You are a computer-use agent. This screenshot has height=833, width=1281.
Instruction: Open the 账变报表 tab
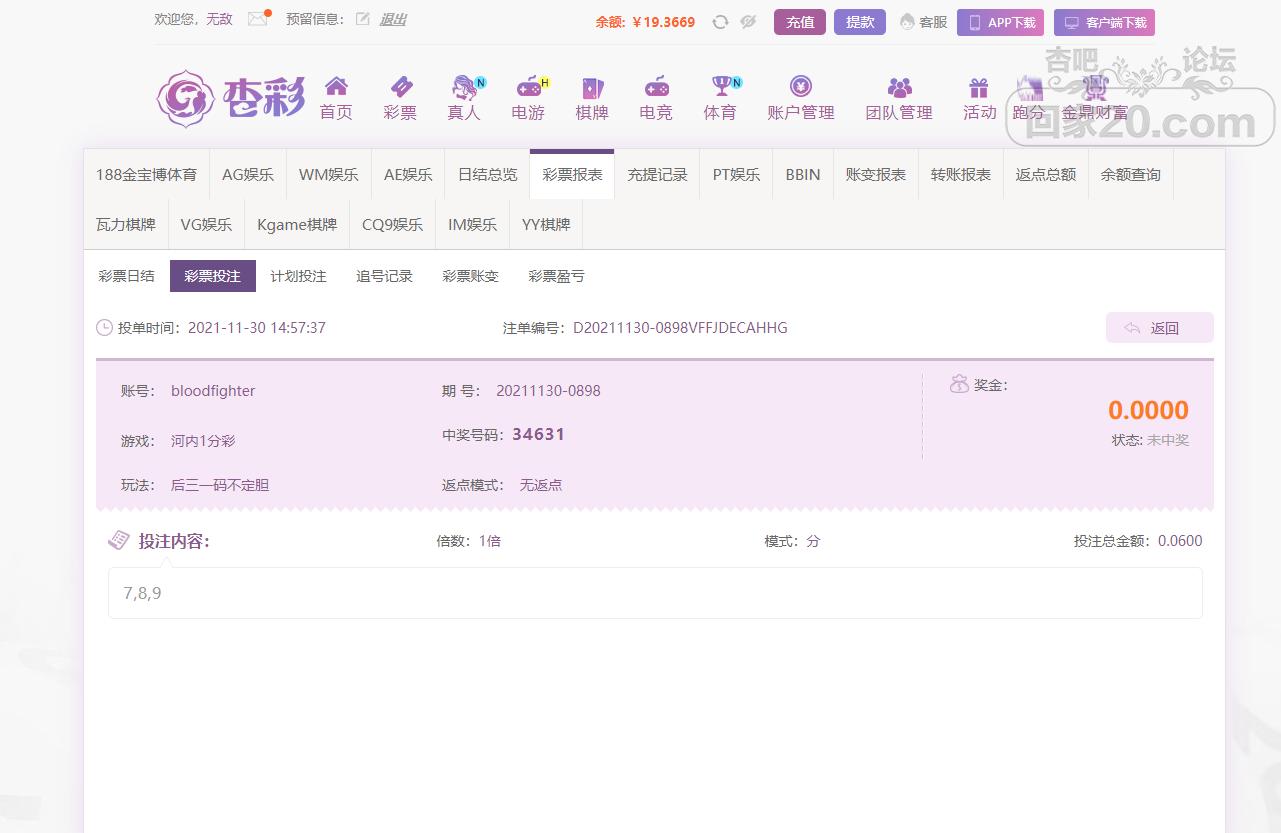(876, 174)
